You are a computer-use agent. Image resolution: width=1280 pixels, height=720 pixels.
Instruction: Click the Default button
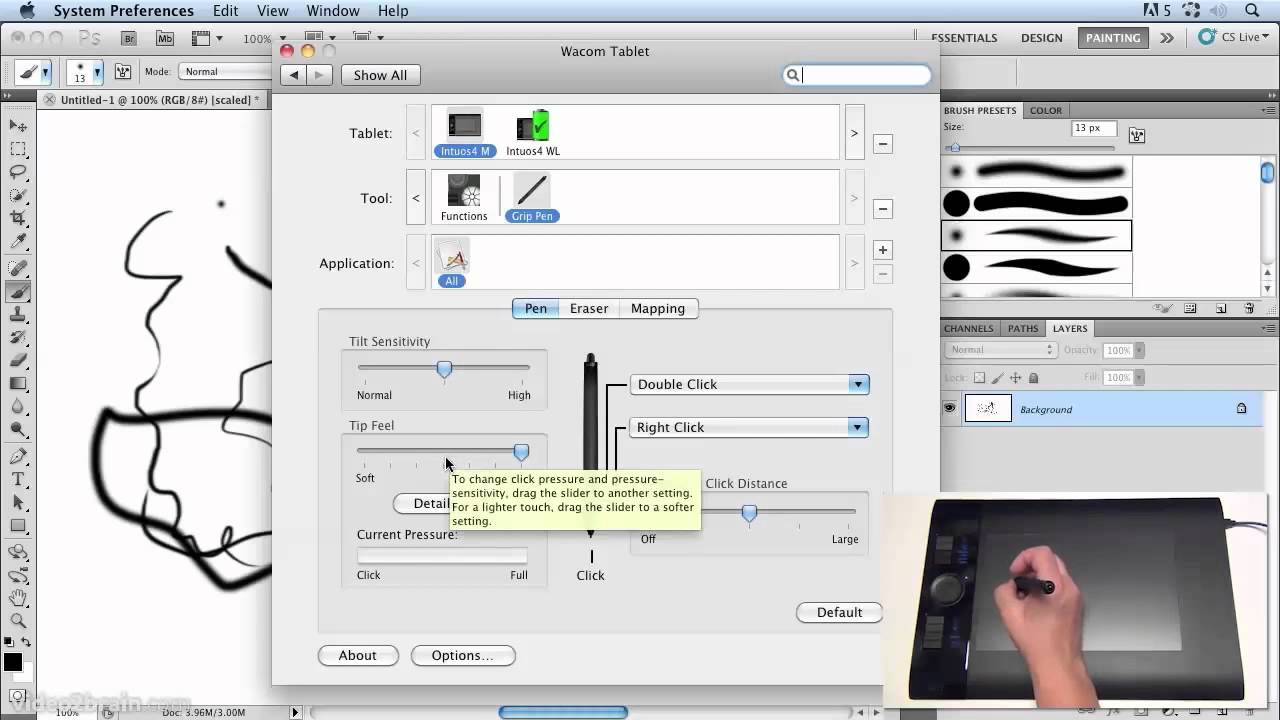coord(839,612)
